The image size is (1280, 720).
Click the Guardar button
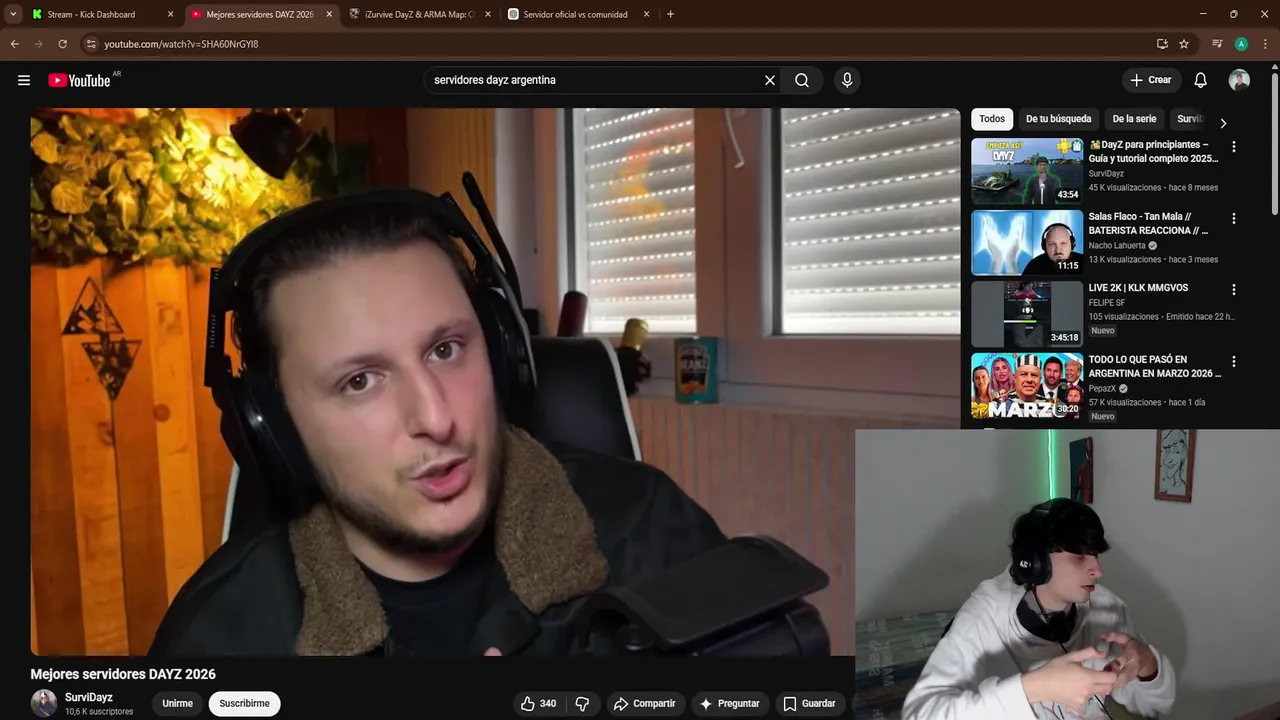pyautogui.click(x=809, y=704)
